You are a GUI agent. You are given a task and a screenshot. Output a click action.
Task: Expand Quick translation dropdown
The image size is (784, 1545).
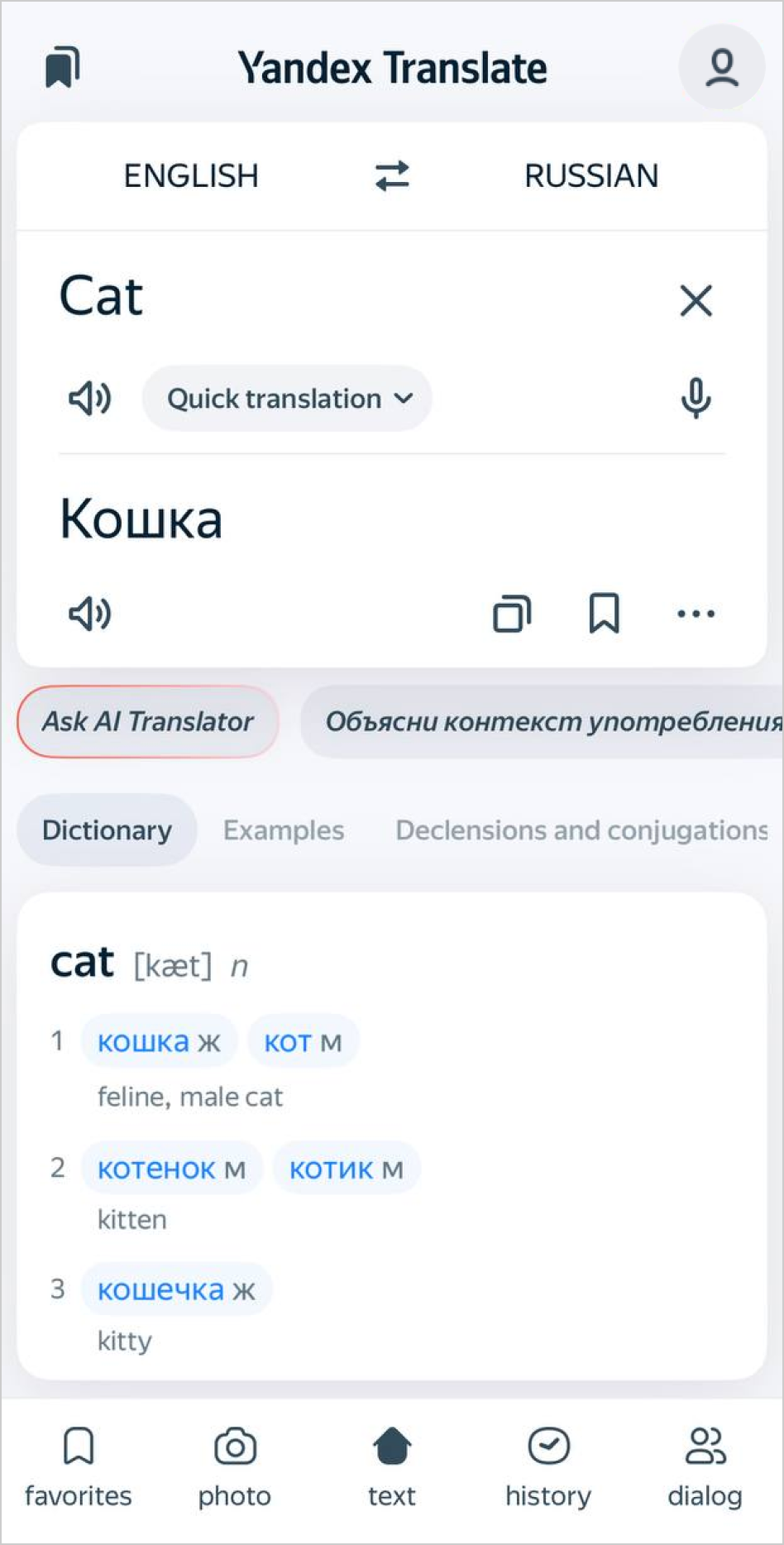287,399
